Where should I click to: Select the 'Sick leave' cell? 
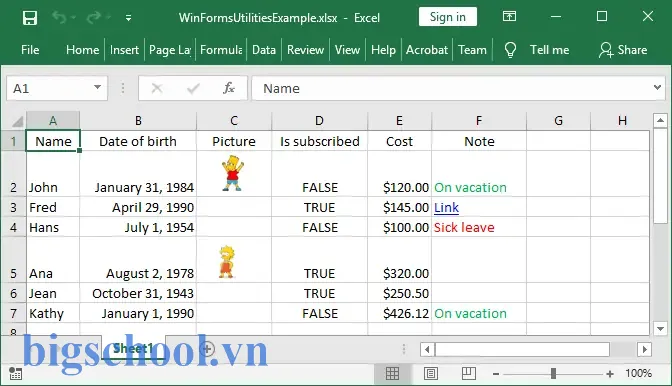pos(479,227)
